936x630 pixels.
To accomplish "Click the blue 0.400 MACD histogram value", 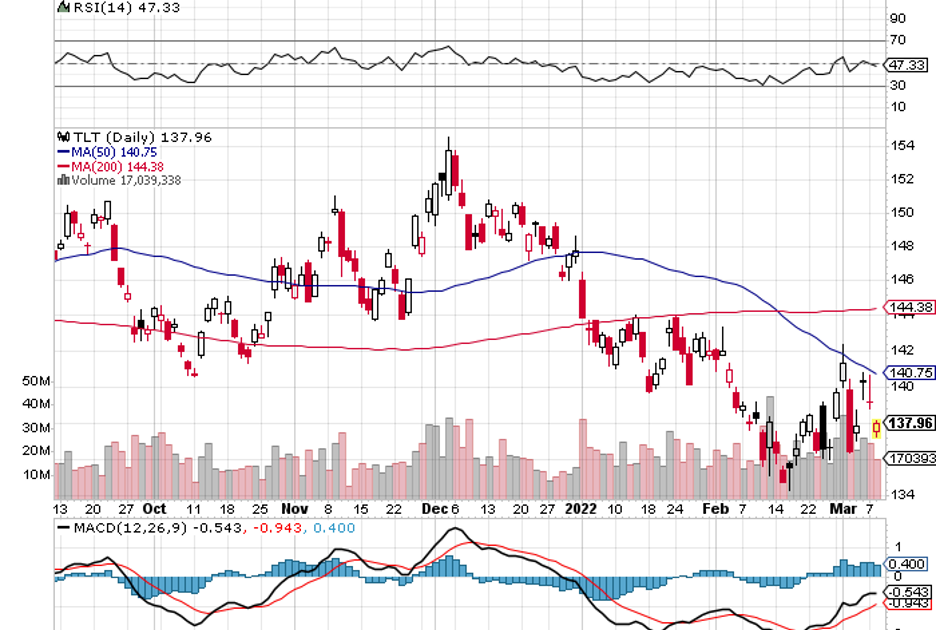I will point(334,528).
